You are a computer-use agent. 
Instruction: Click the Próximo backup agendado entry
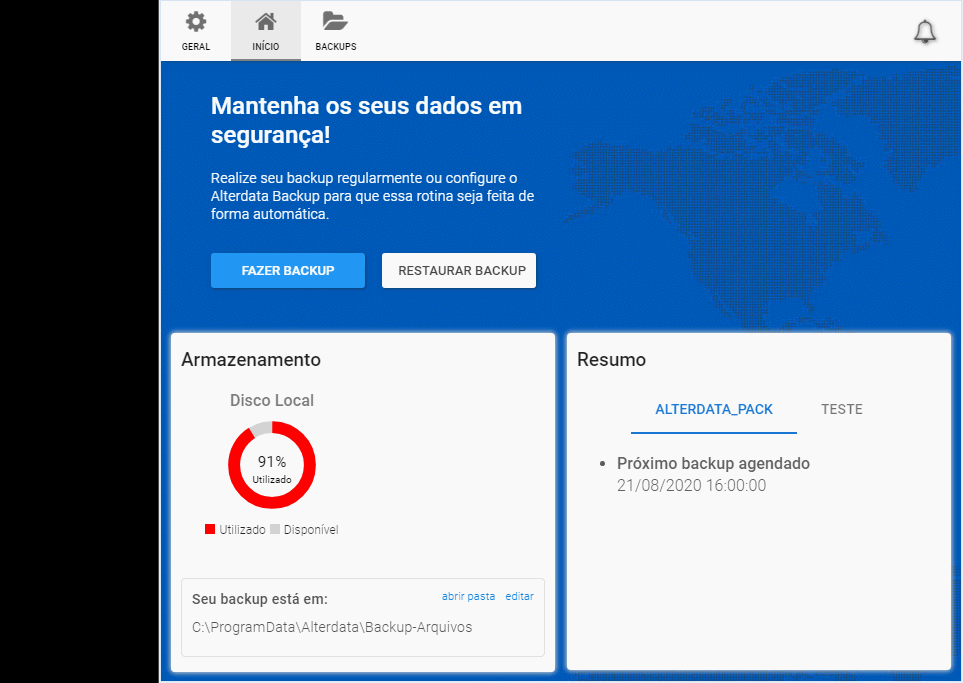pyautogui.click(x=713, y=463)
